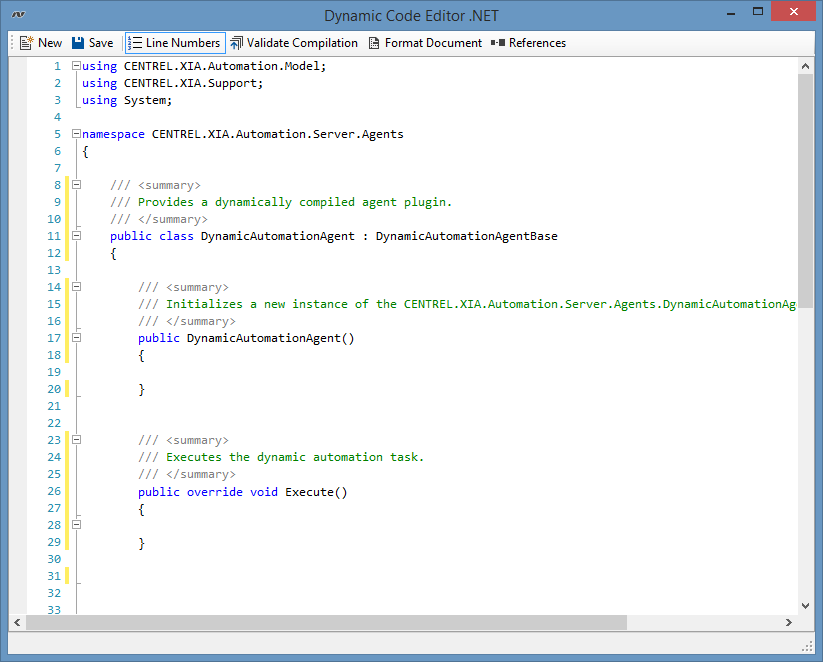The image size is (823, 662).
Task: Maximize the Dynamic Code Editor window
Action: (x=757, y=12)
